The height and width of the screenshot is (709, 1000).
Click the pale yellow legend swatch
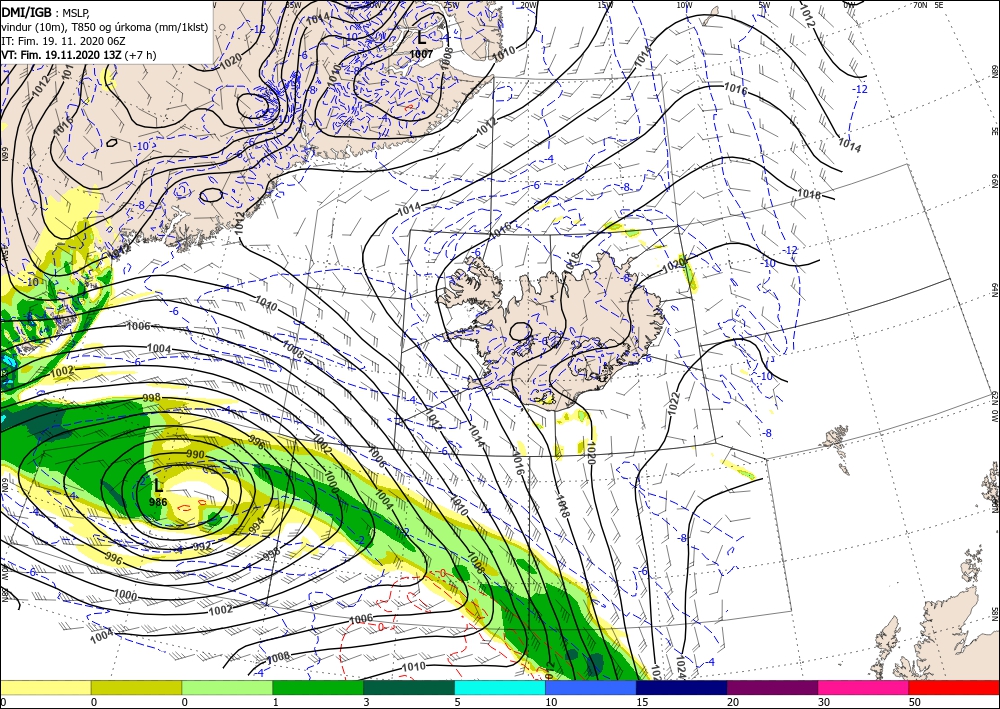point(45,688)
